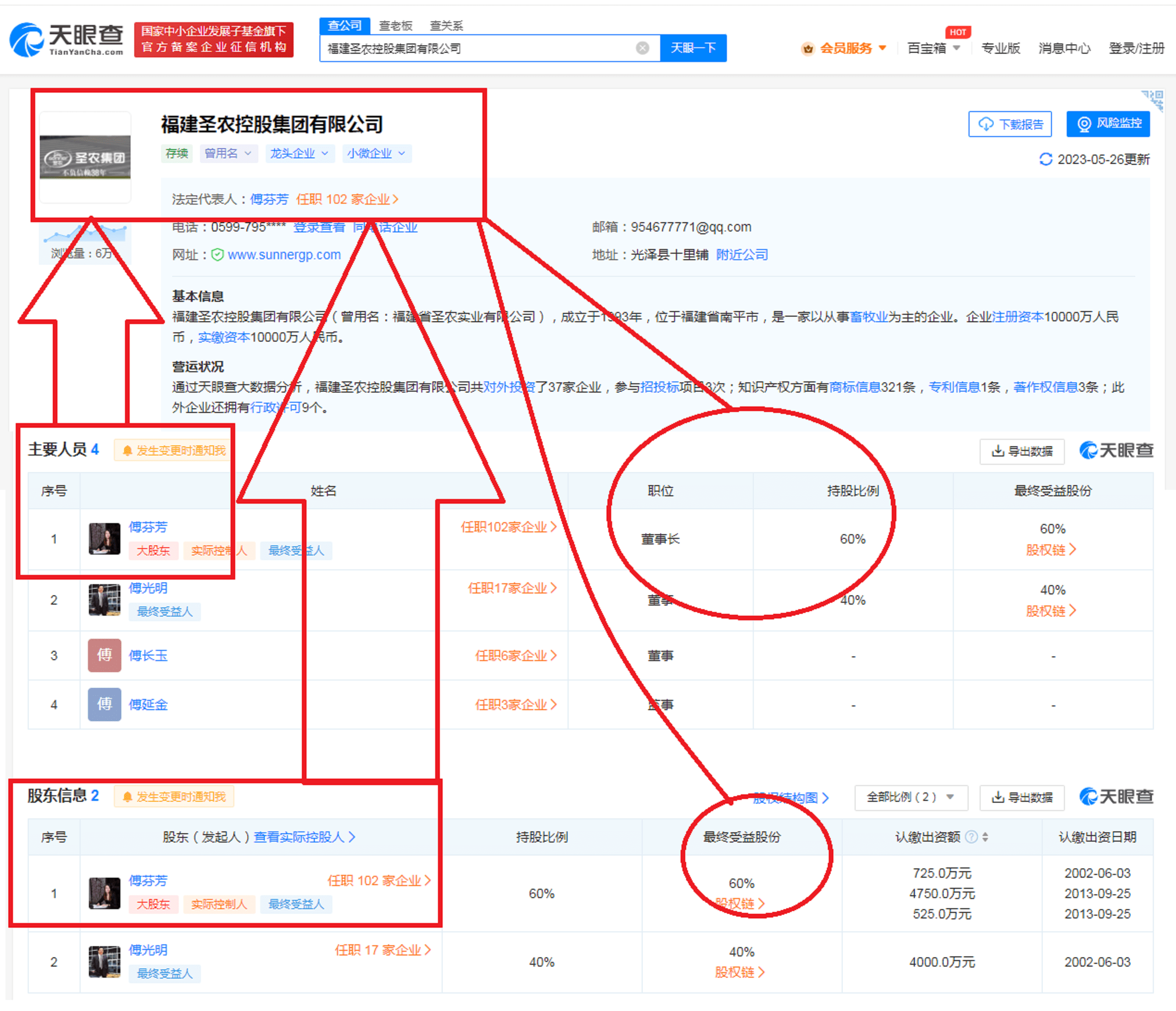Click 傅芬芳 photo in 主要人员 table
The width and height of the screenshot is (1176, 1011).
click(x=105, y=538)
